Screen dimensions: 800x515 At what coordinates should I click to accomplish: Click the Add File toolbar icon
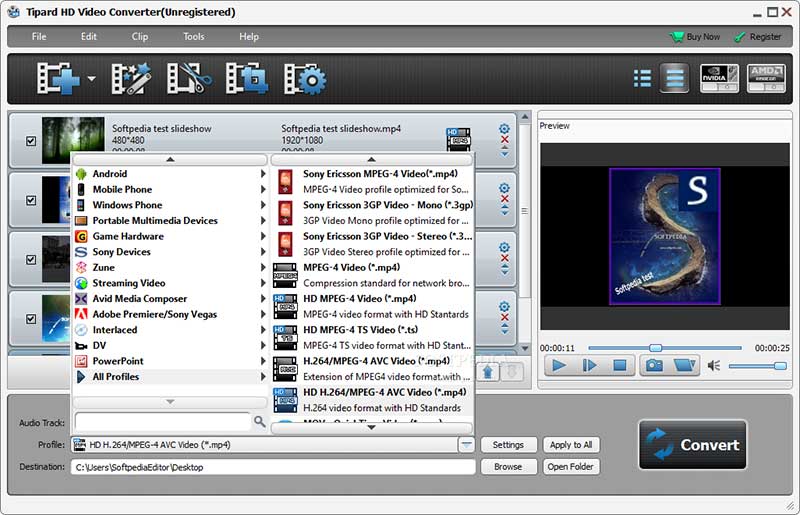tap(57, 78)
